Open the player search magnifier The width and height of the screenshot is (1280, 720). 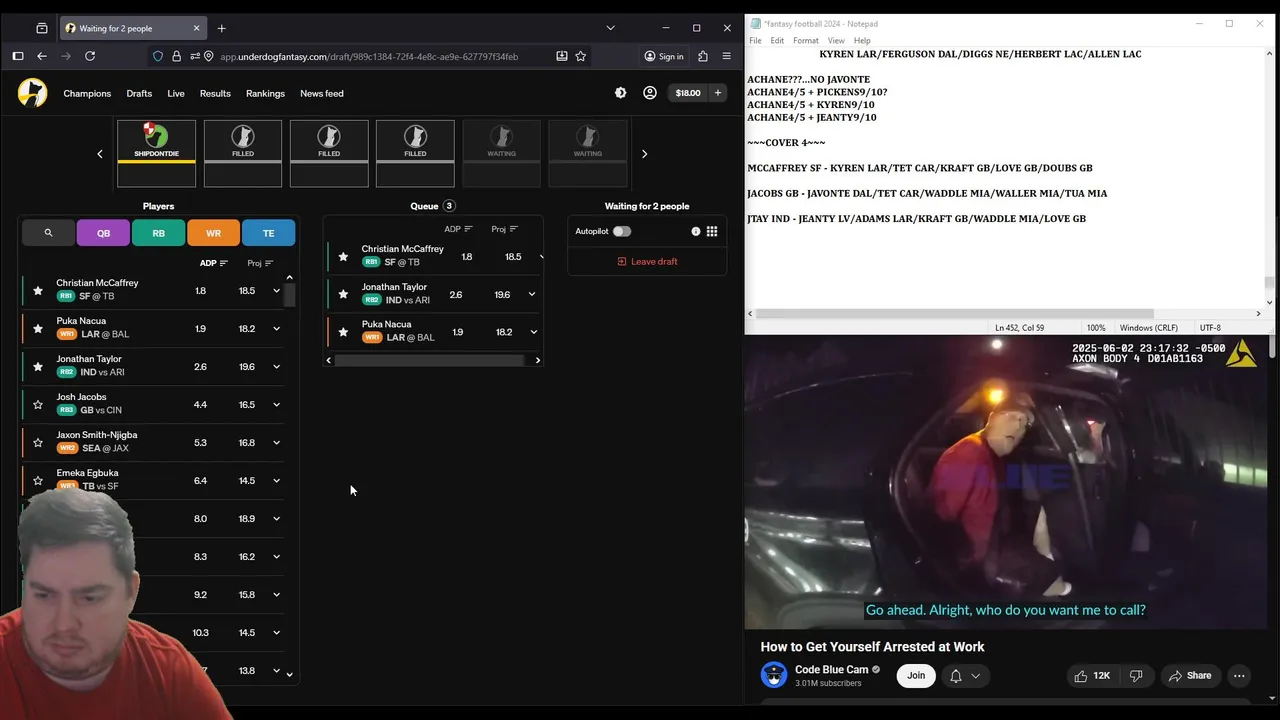(48, 233)
